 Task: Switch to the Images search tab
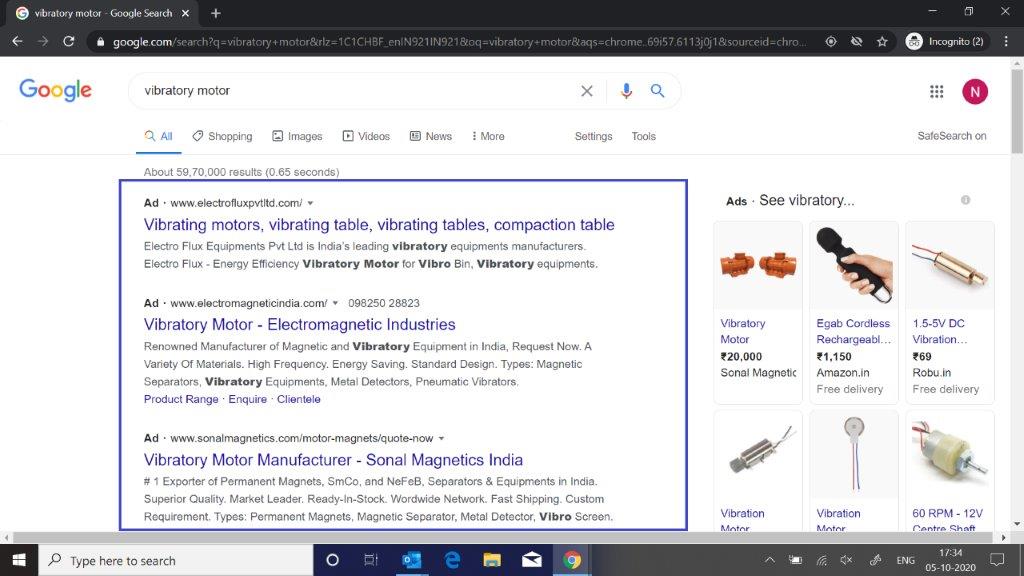point(297,136)
